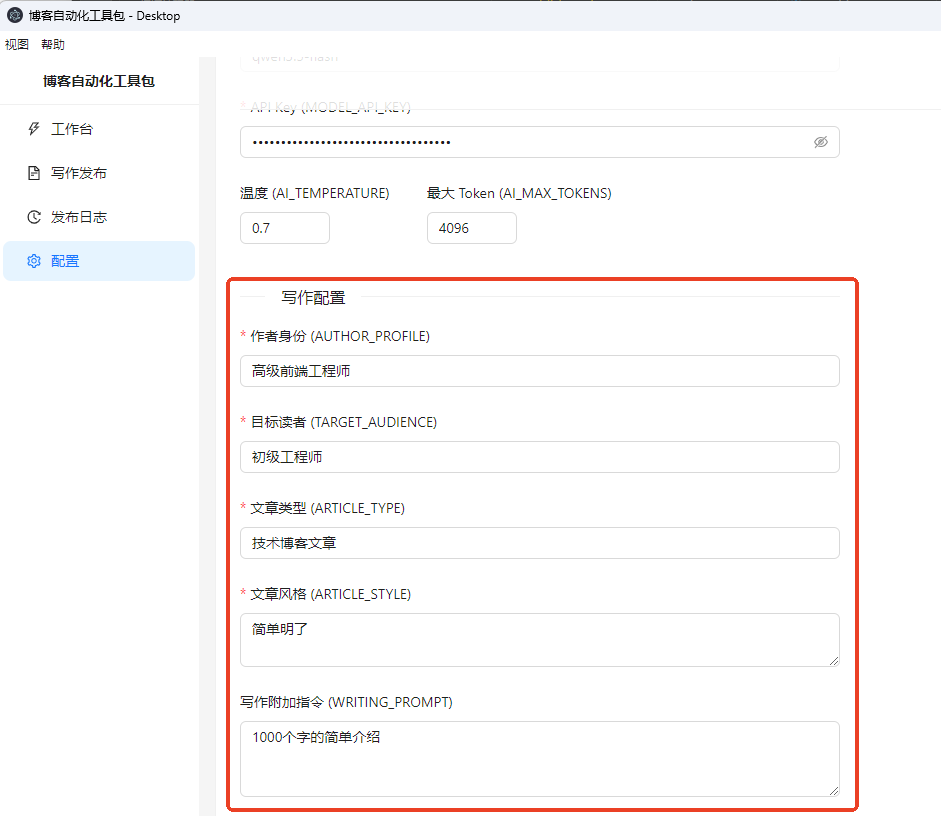Click the 目标读者 field with 初级工程师
Viewport: 941px width, 816px height.
tap(540, 457)
